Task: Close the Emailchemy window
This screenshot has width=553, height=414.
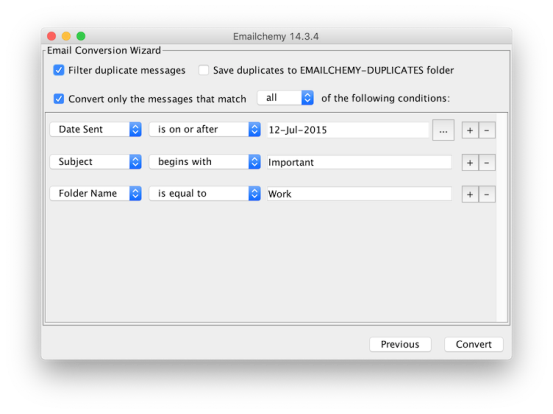Action: [x=51, y=36]
